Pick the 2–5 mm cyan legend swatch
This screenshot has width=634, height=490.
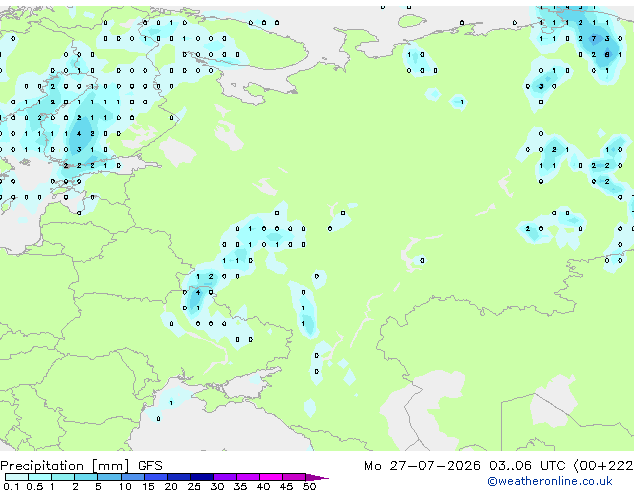(86, 477)
